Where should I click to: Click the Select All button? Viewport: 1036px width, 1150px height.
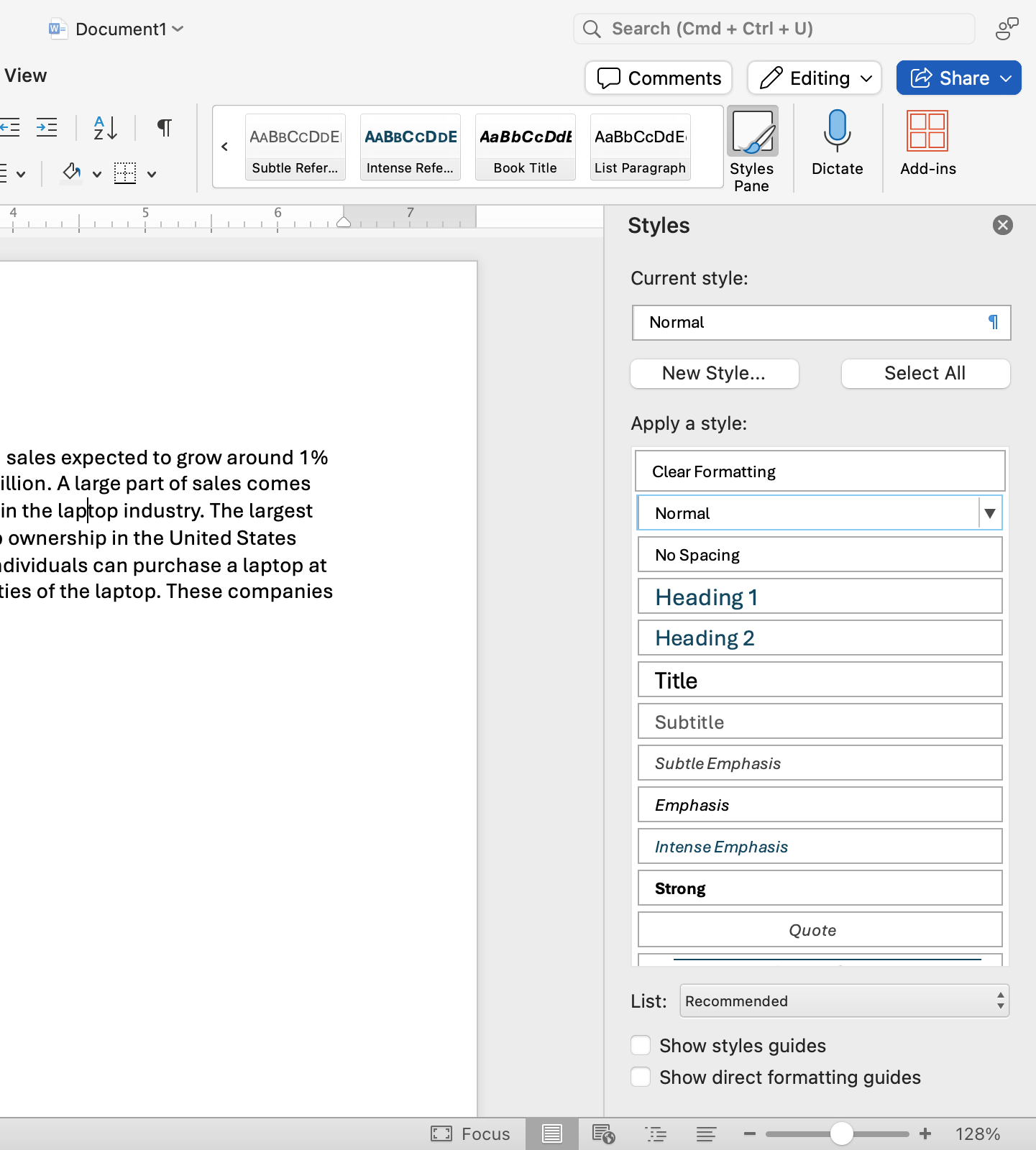(x=926, y=374)
